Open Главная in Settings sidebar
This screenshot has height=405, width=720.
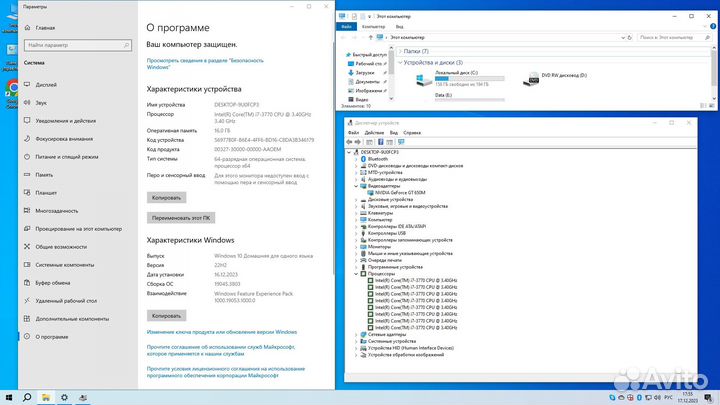click(x=45, y=28)
